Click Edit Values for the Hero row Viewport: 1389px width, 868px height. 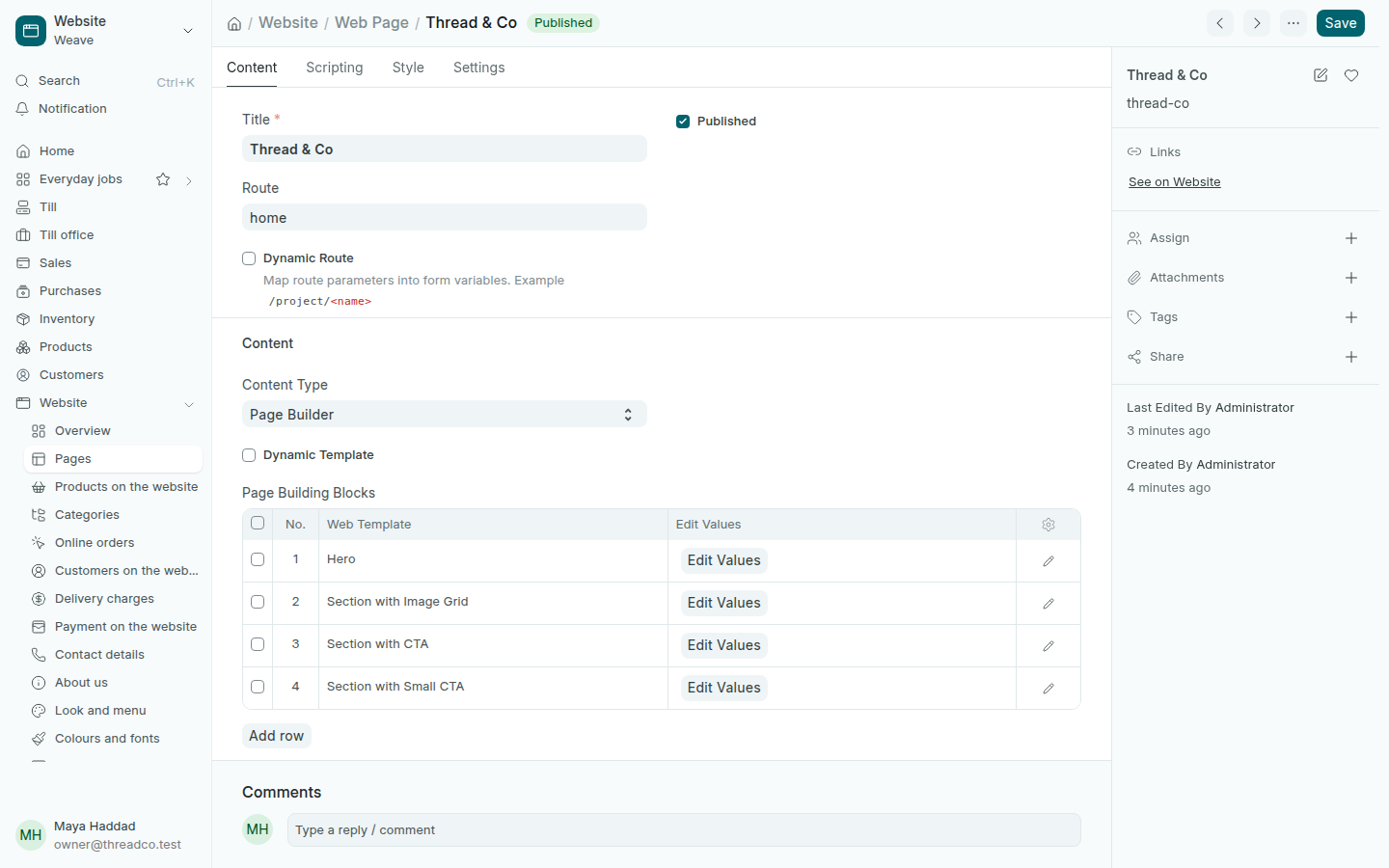coord(724,560)
